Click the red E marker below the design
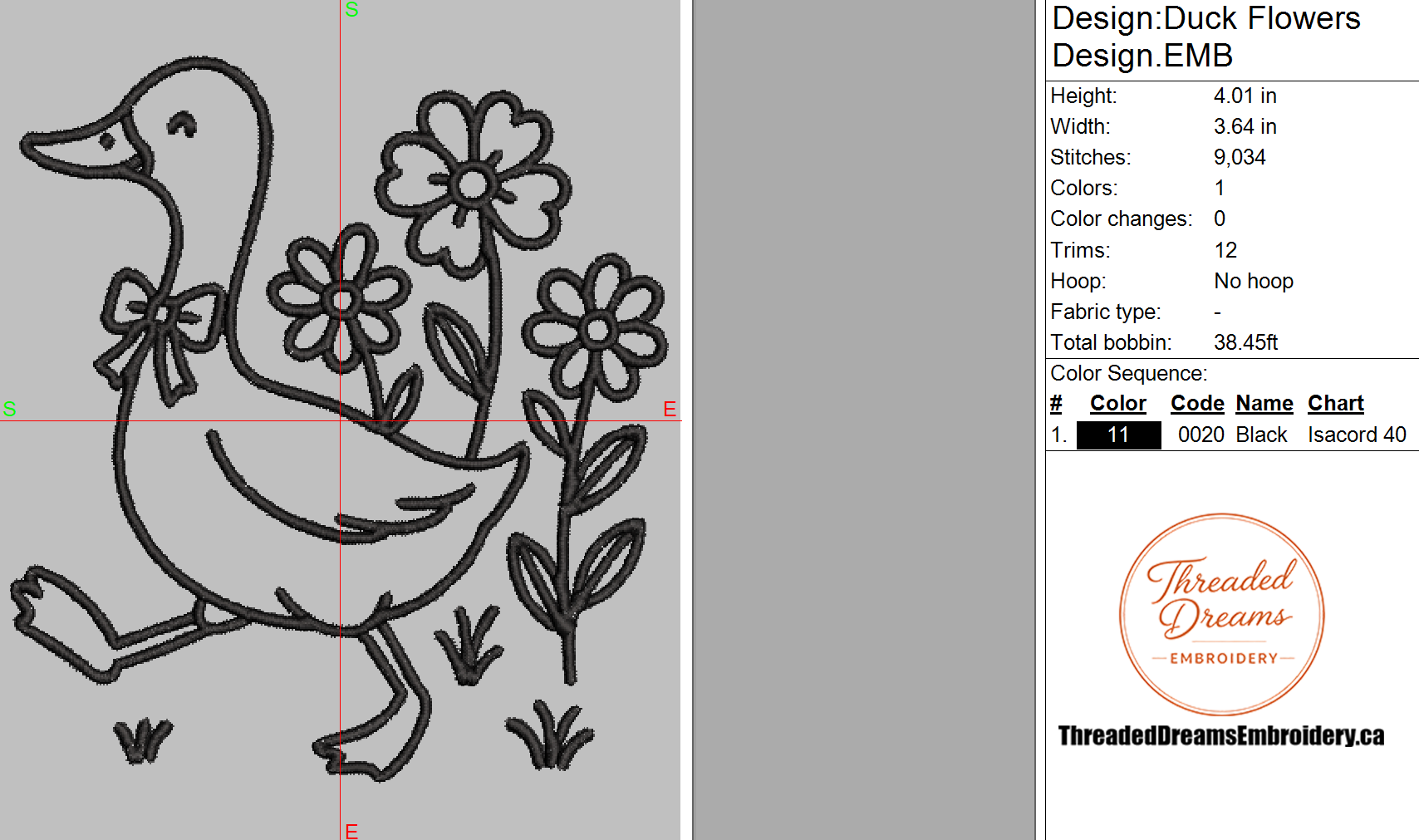1419x840 pixels. (351, 831)
